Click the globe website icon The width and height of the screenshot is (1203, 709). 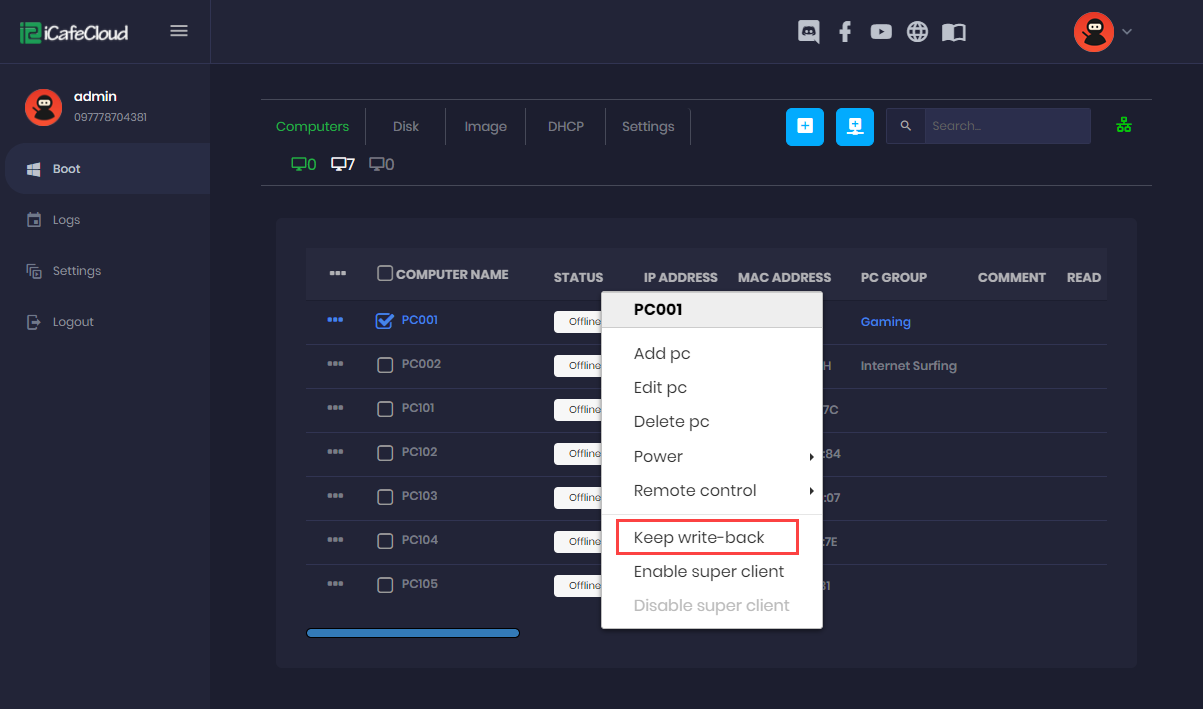point(917,31)
